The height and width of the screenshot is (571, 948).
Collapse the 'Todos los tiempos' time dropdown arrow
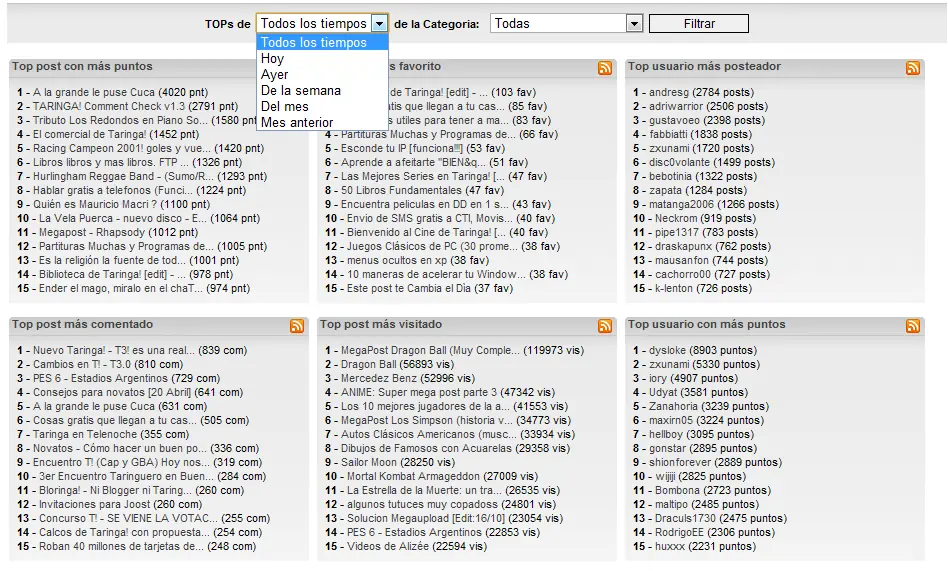(379, 24)
